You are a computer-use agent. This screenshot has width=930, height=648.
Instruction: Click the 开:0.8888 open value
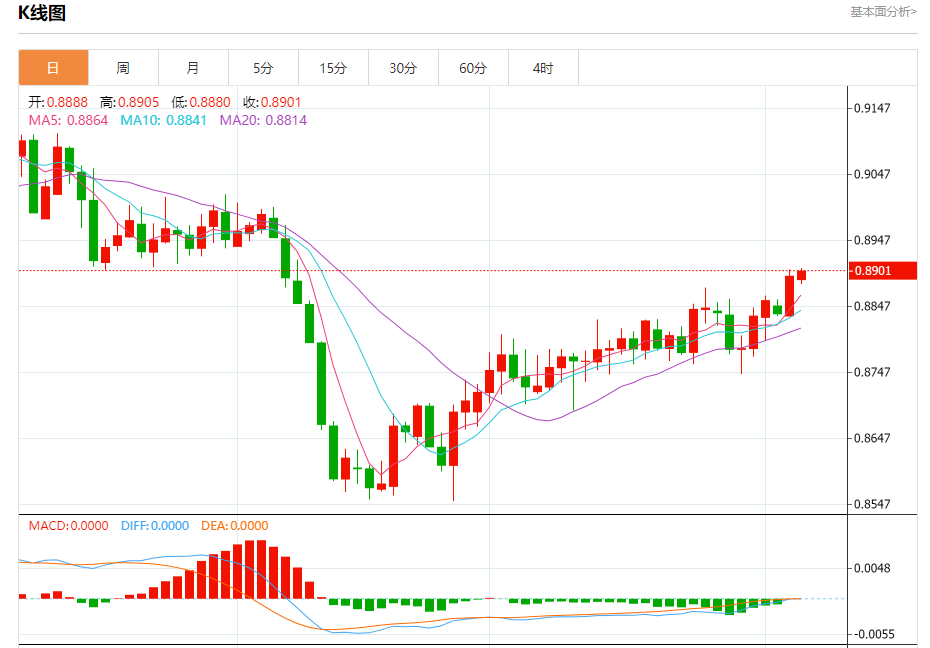click(x=58, y=103)
